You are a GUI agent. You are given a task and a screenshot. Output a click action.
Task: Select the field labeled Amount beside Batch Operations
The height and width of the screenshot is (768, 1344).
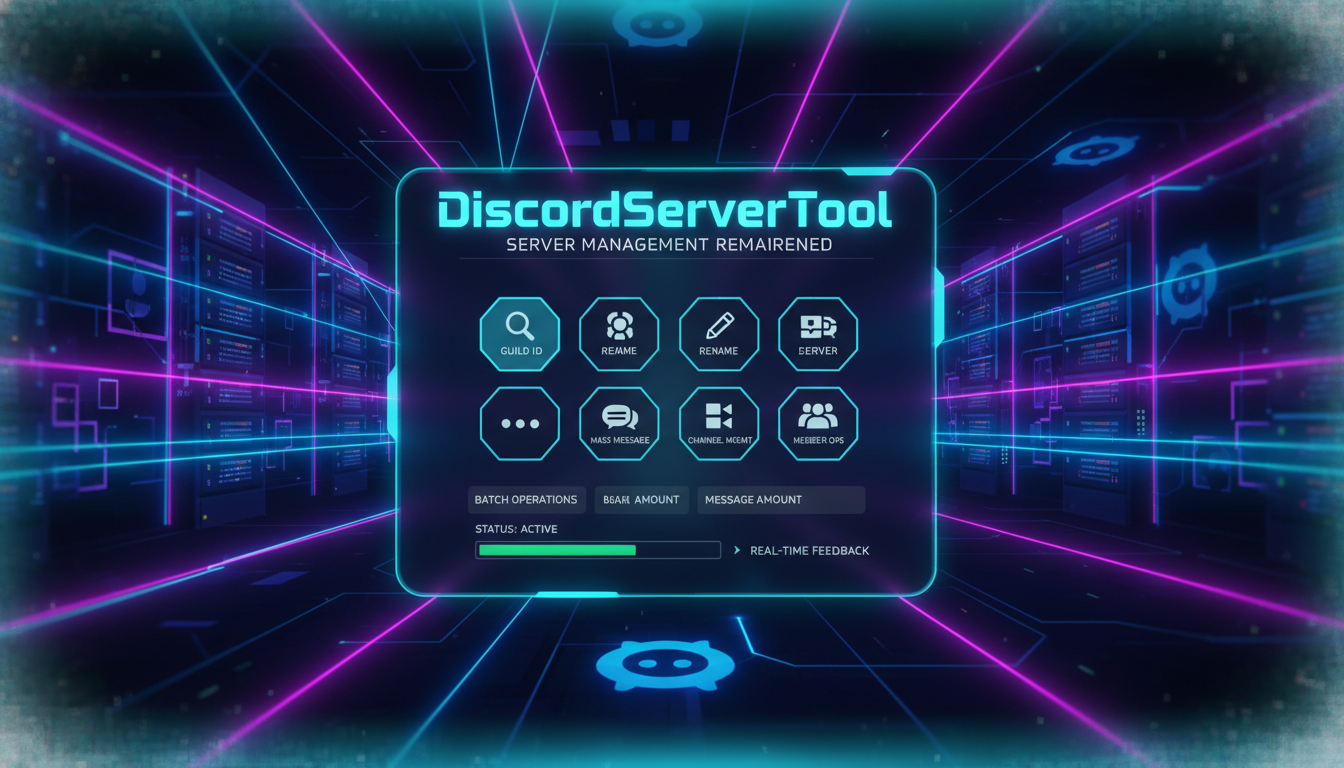tap(641, 500)
